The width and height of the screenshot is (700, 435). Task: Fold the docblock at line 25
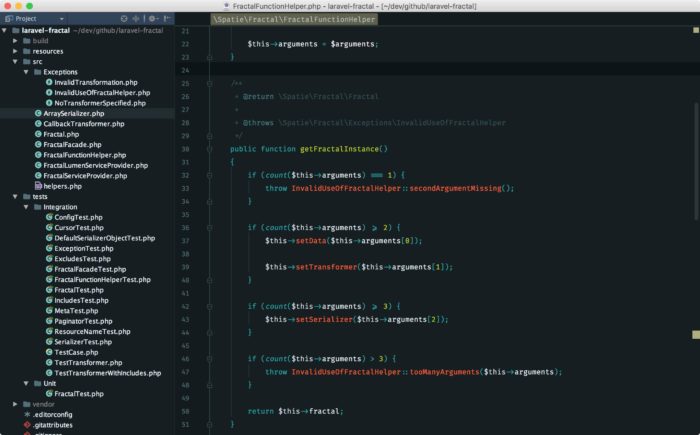pos(209,83)
